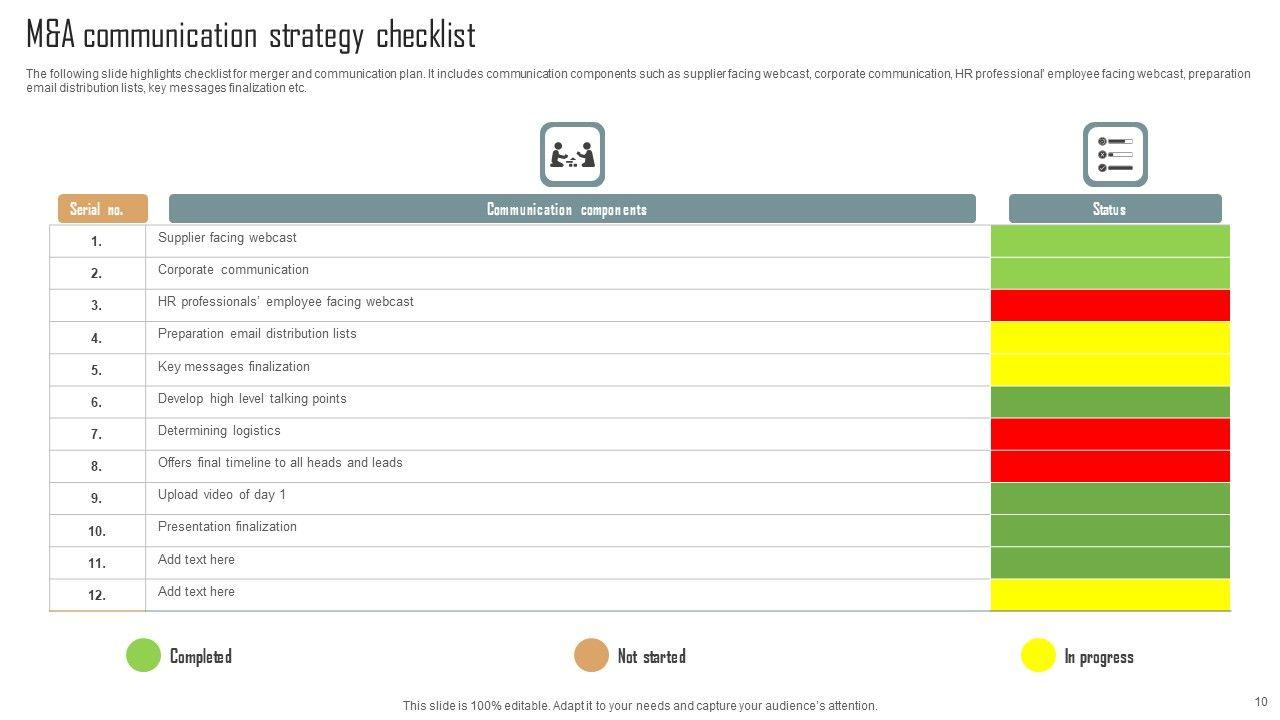The width and height of the screenshot is (1280, 720).
Task: Click yellow status cell for Key messages finalization
Action: 1110,370
